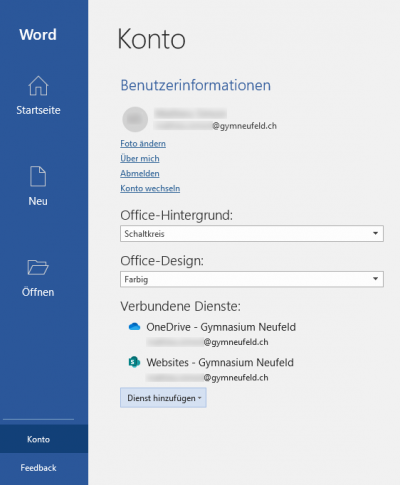Image resolution: width=400 pixels, height=485 pixels.
Task: Click the Farbig design combo box
Action: [x=252, y=279]
